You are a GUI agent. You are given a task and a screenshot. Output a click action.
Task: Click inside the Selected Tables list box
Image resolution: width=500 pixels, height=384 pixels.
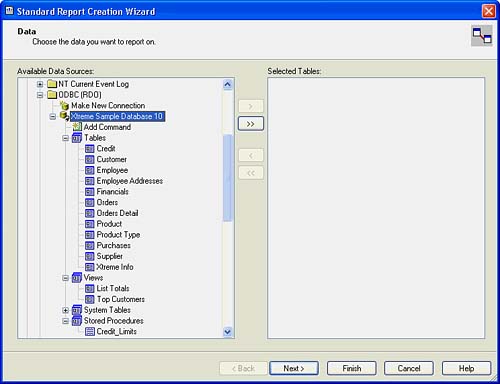point(376,208)
